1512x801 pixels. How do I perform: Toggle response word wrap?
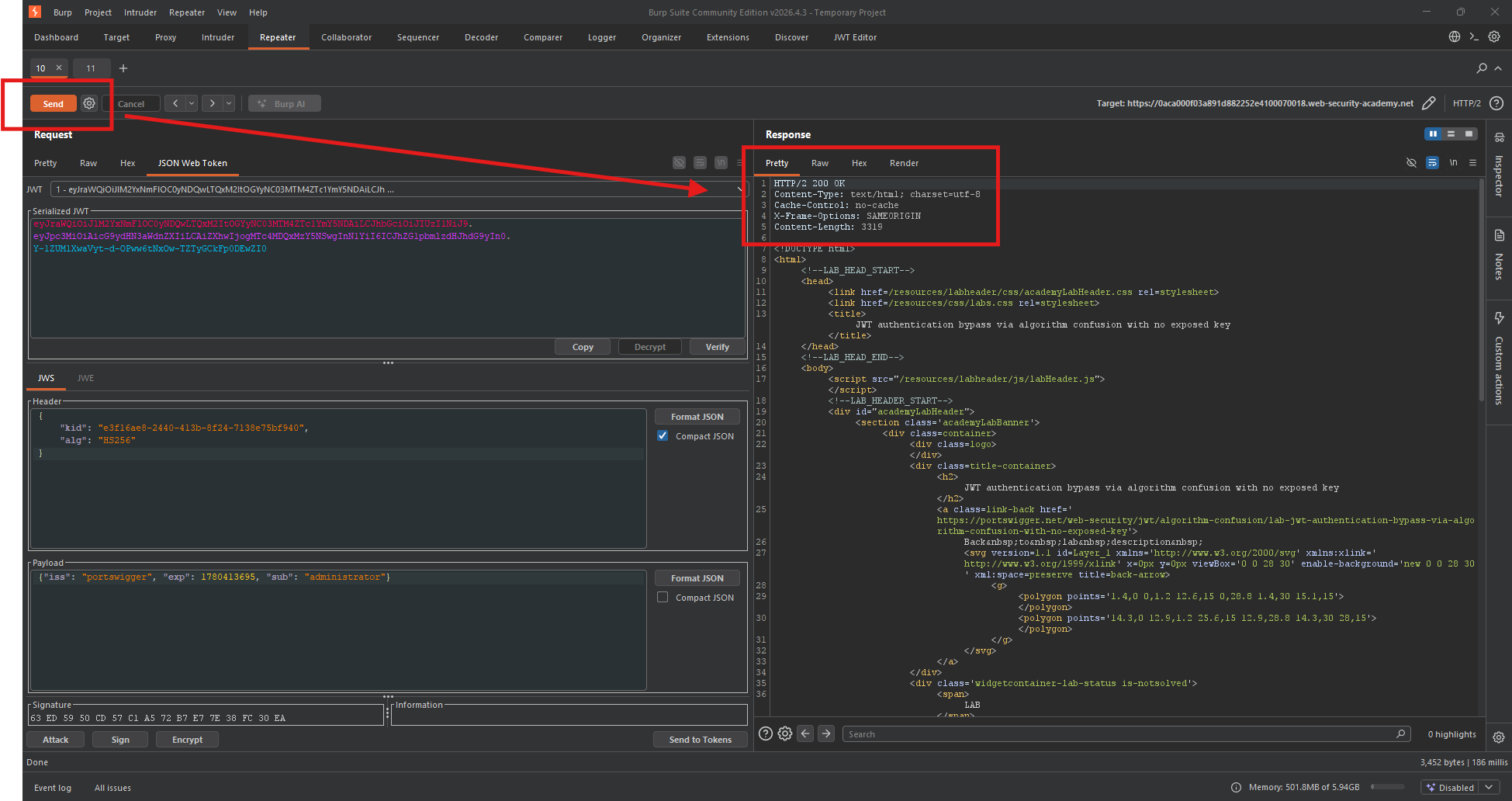(1432, 162)
